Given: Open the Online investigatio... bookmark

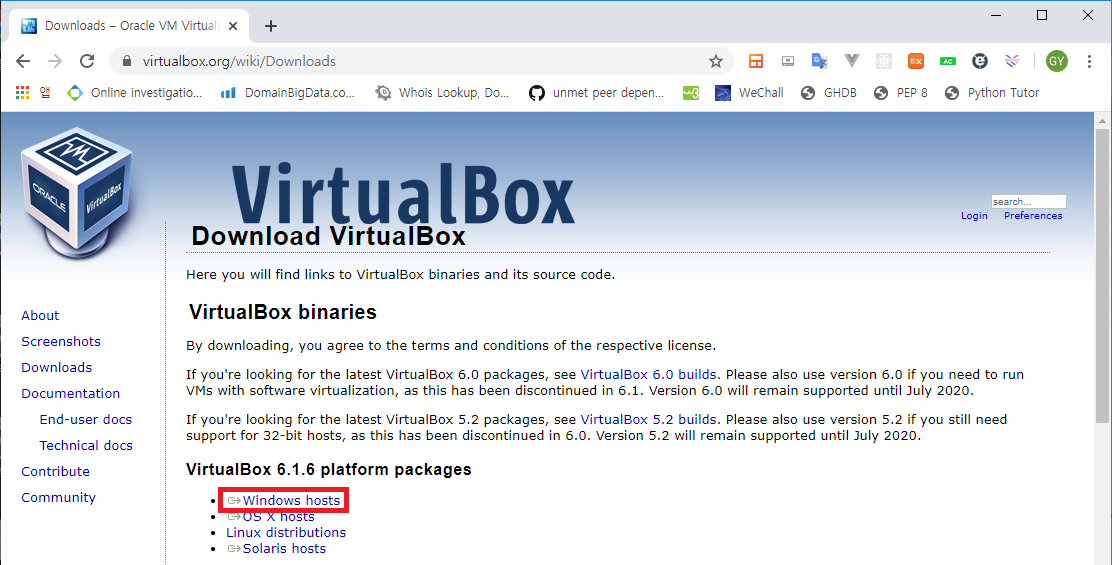Looking at the screenshot, I should click(135, 92).
